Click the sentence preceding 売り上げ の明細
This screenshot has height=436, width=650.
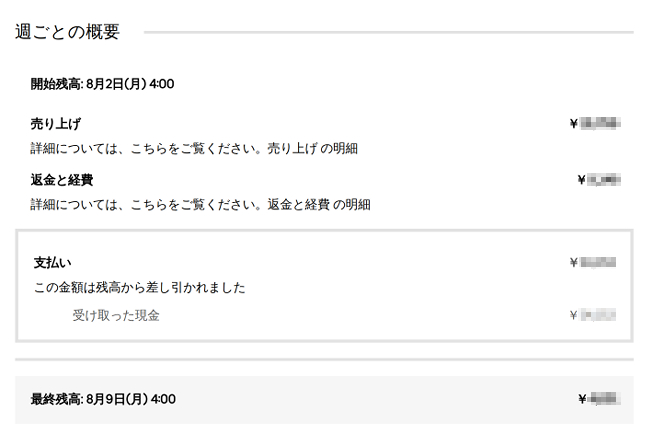click(x=146, y=149)
